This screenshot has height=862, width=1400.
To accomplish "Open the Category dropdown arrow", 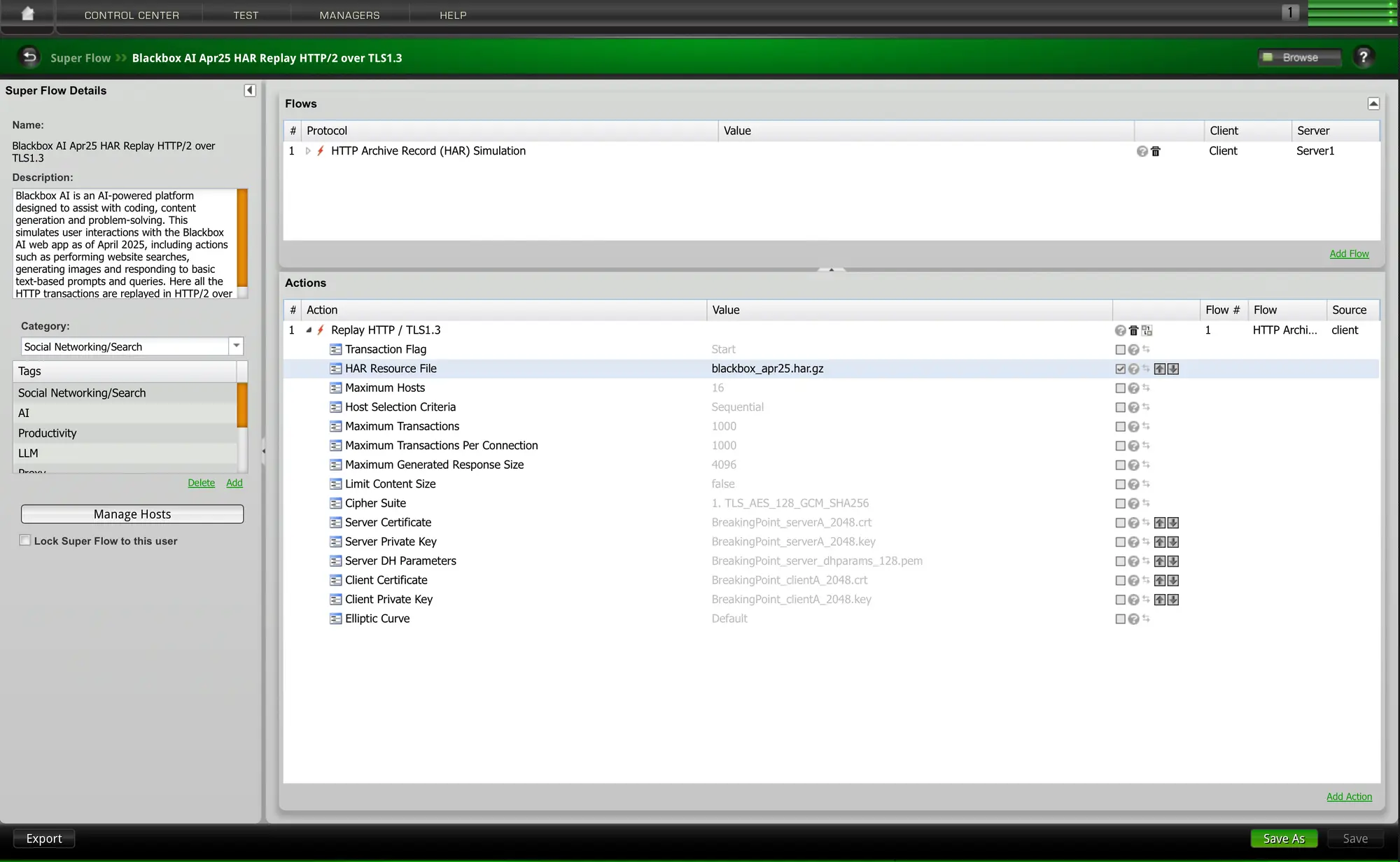I will [236, 346].
